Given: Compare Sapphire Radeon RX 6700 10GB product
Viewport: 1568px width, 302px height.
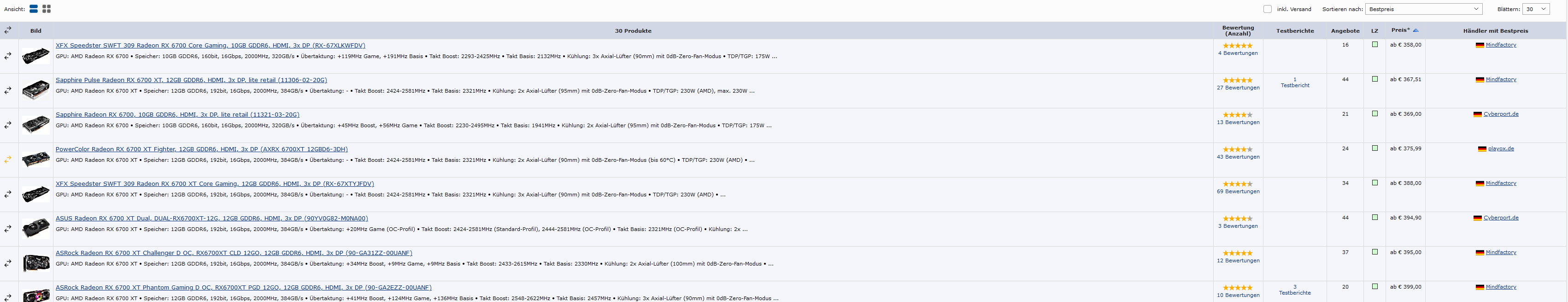Looking at the screenshot, I should coord(8,125).
